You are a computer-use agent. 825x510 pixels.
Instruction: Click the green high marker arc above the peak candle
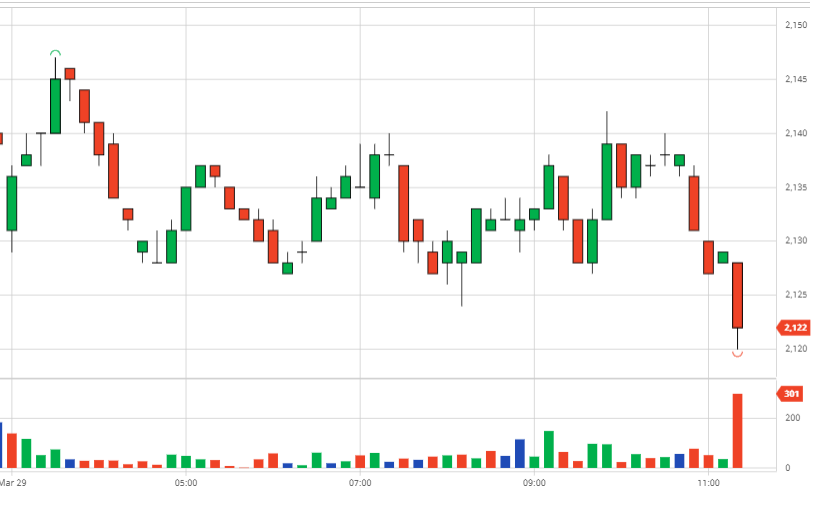click(55, 53)
